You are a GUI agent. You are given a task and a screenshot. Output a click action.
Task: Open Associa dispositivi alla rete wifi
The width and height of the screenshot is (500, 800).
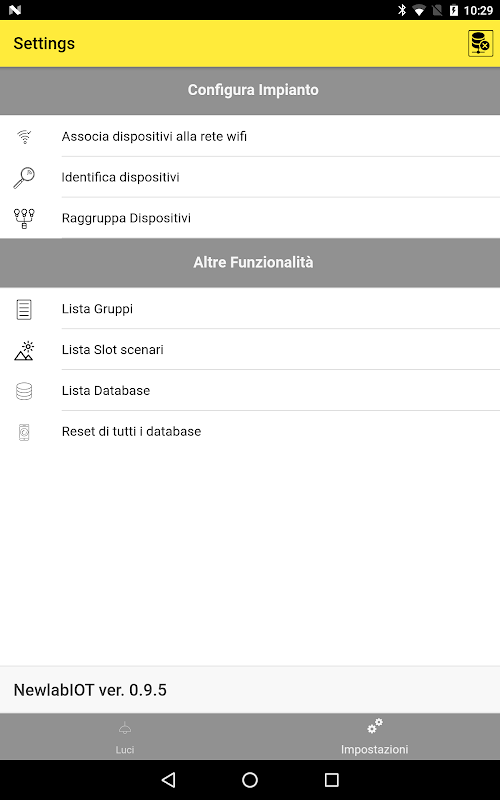click(x=250, y=136)
